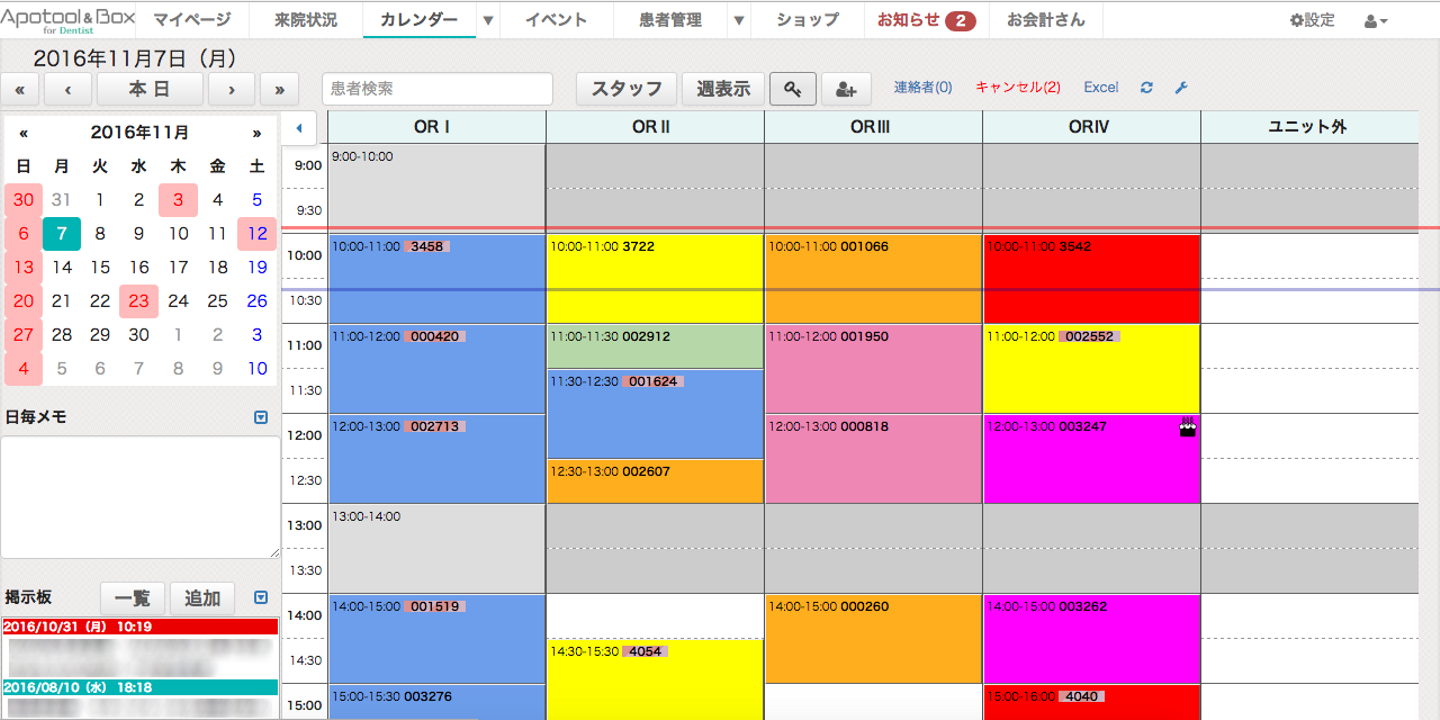Click the OR III column header
This screenshot has height=720, width=1440.
873,127
